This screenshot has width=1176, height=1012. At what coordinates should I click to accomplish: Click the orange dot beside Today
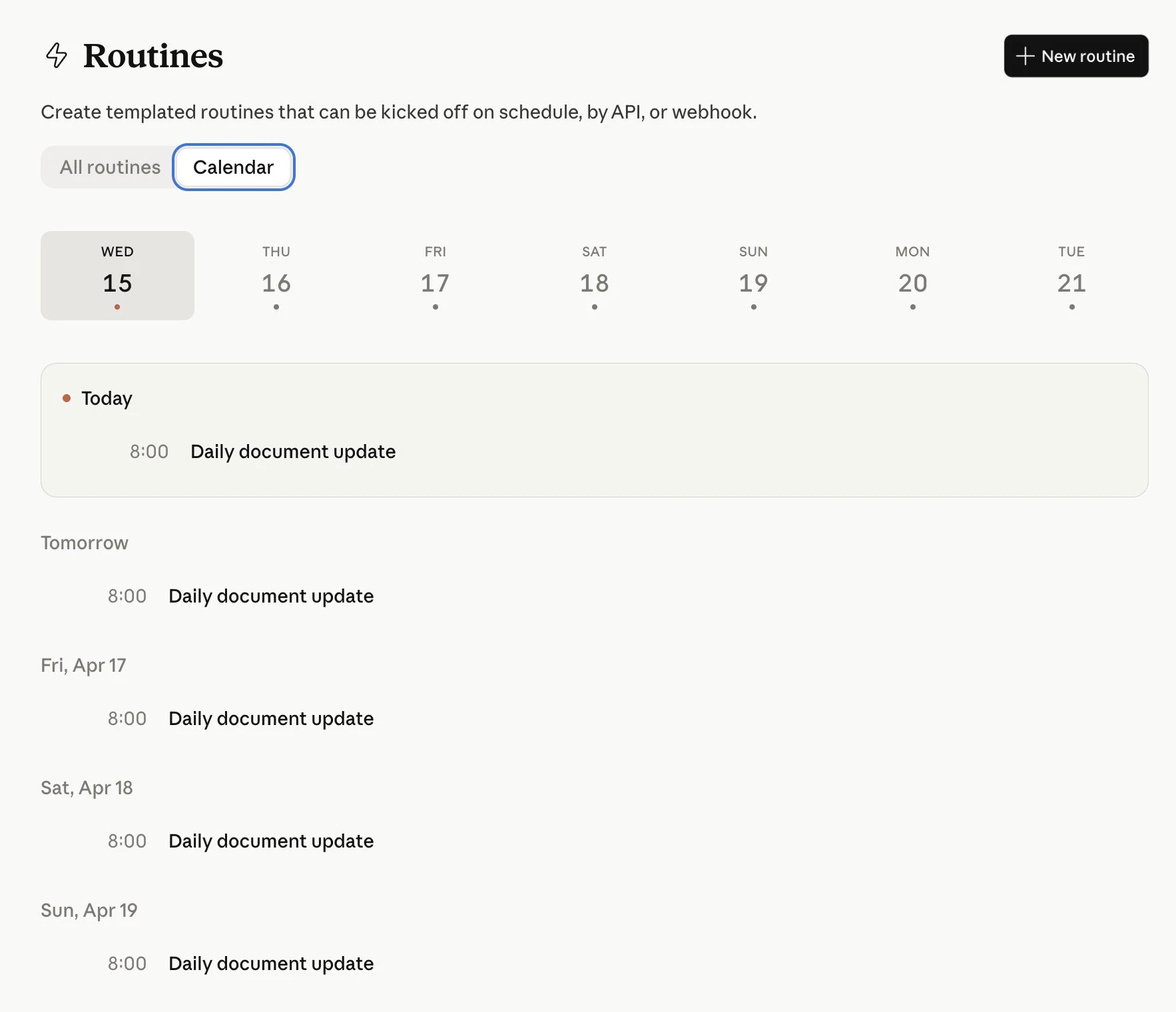pos(67,397)
